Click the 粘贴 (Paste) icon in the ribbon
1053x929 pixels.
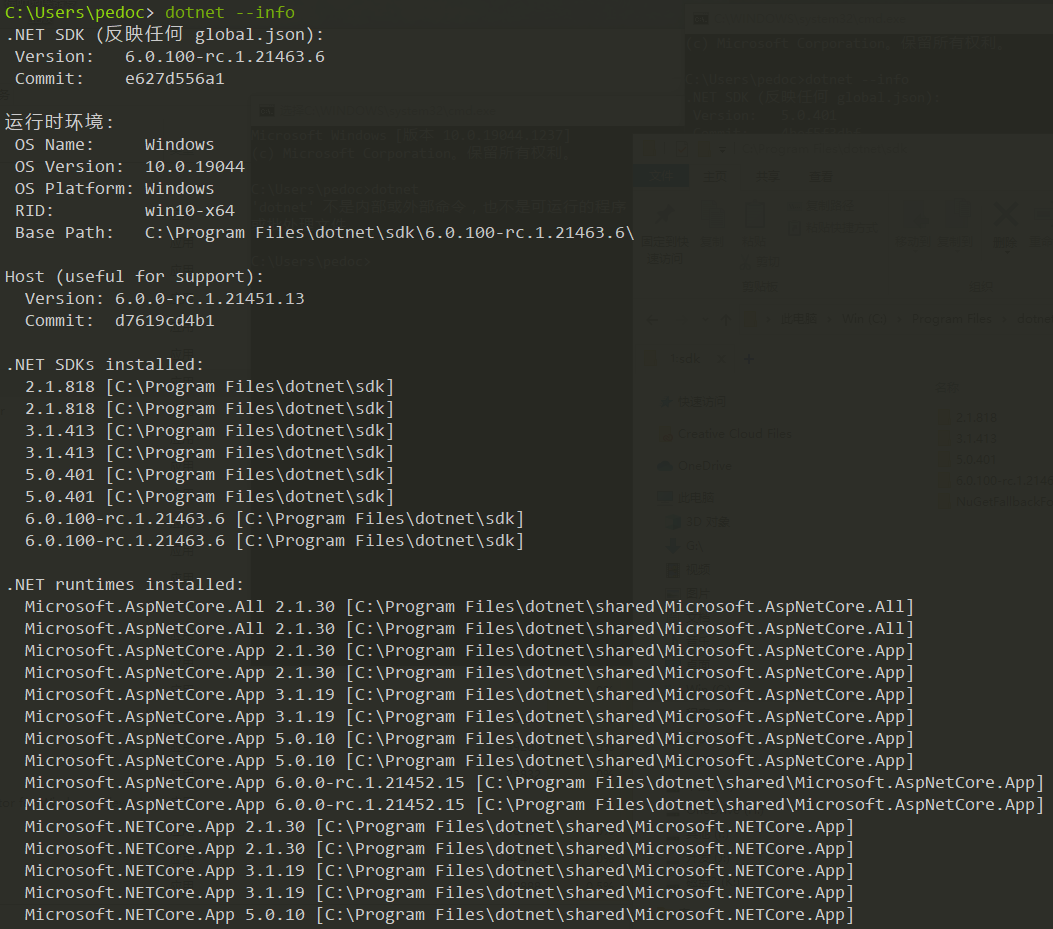coord(754,214)
